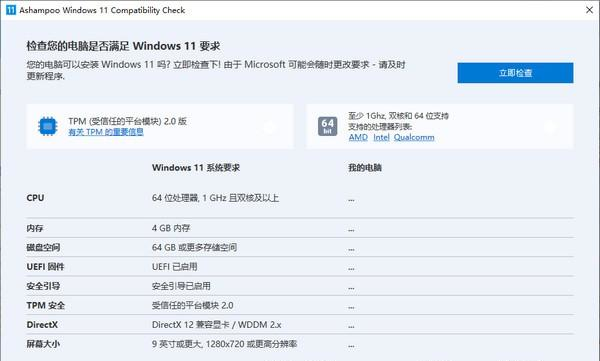Open the Qualcomm supported processors link
600x361 pixels.
414,137
